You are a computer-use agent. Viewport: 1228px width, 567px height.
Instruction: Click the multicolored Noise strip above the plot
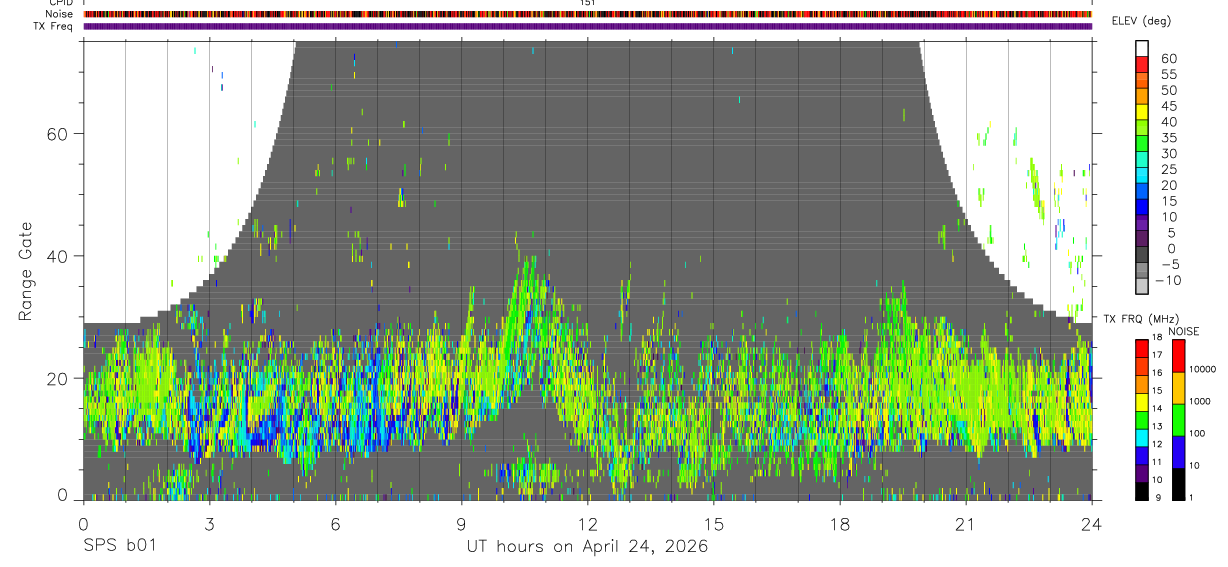[x=588, y=14]
